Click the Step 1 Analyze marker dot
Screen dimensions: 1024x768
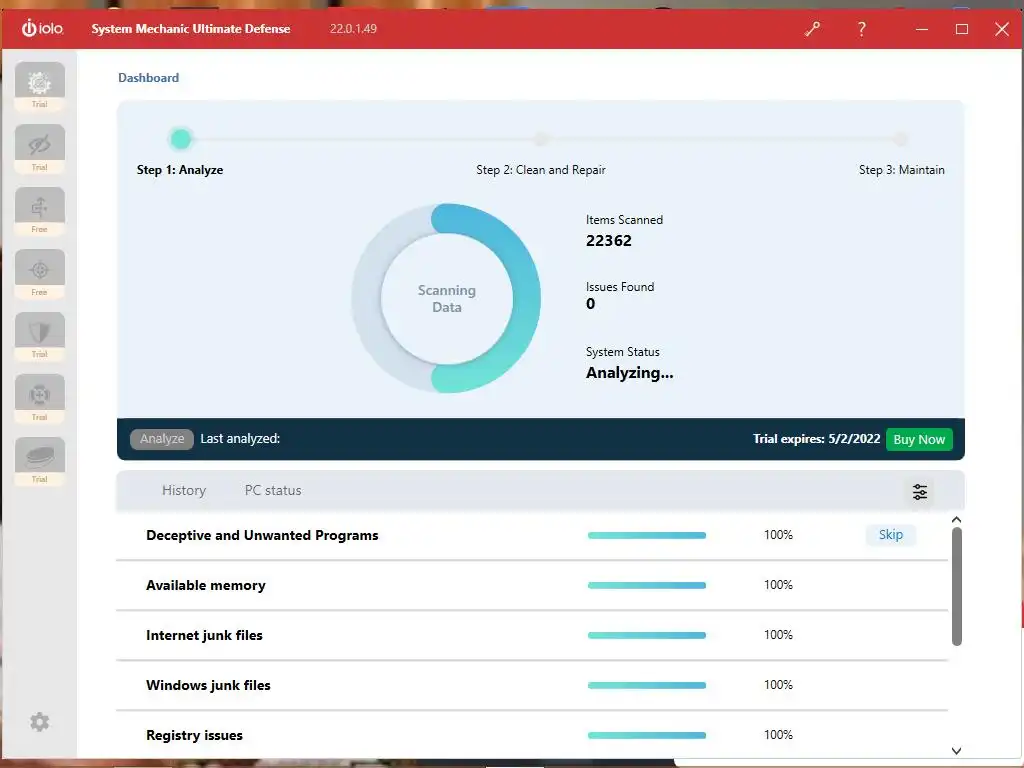pos(181,138)
